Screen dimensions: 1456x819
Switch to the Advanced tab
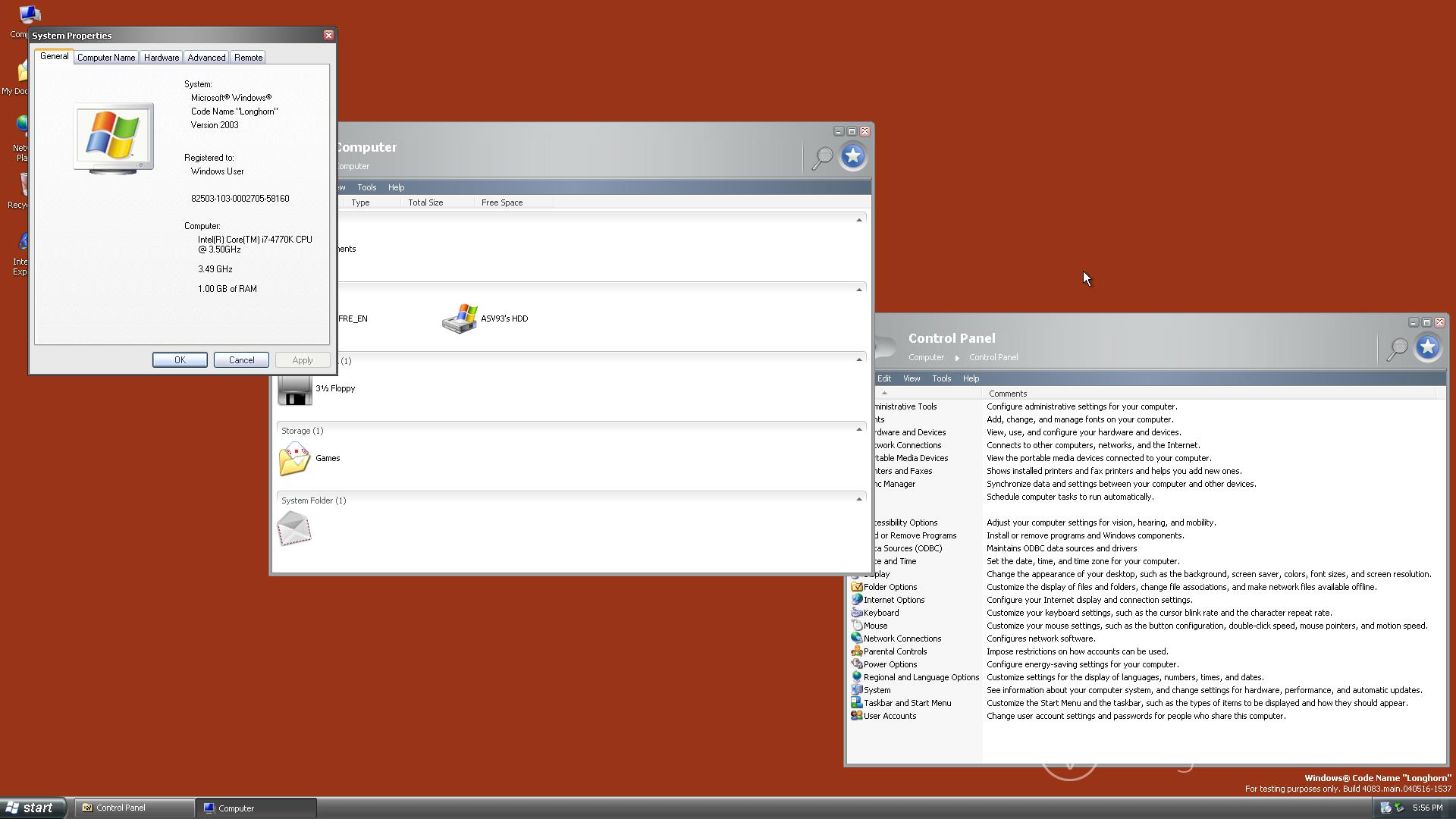[x=206, y=58]
